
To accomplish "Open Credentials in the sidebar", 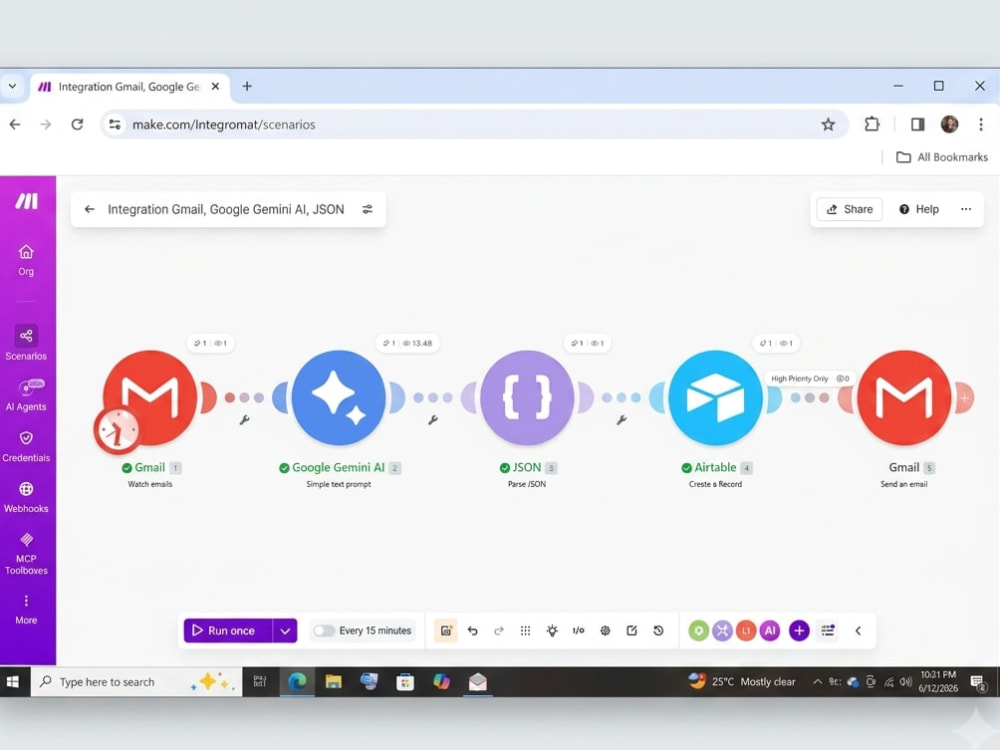I will [26, 446].
